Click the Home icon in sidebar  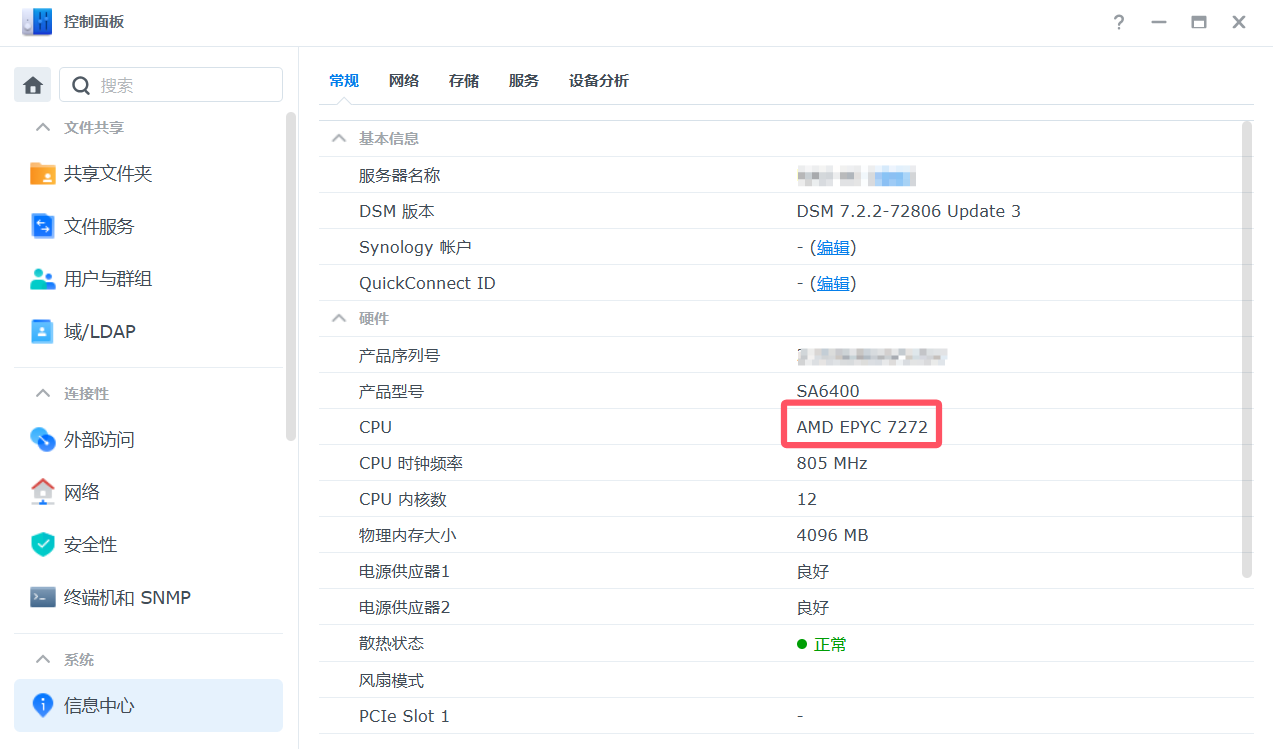[x=32, y=85]
